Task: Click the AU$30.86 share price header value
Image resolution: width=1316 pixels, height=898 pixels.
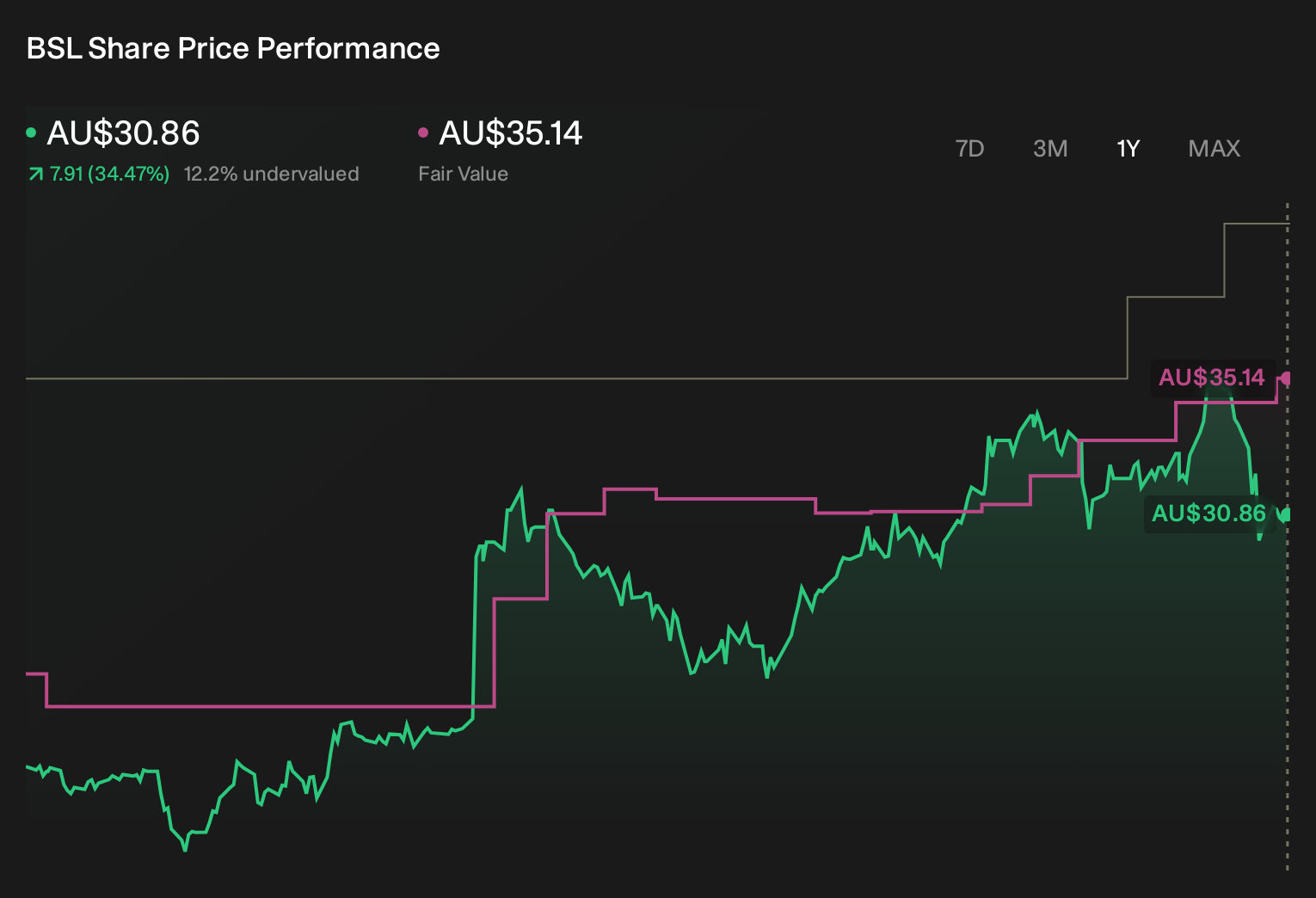Action: tap(123, 133)
